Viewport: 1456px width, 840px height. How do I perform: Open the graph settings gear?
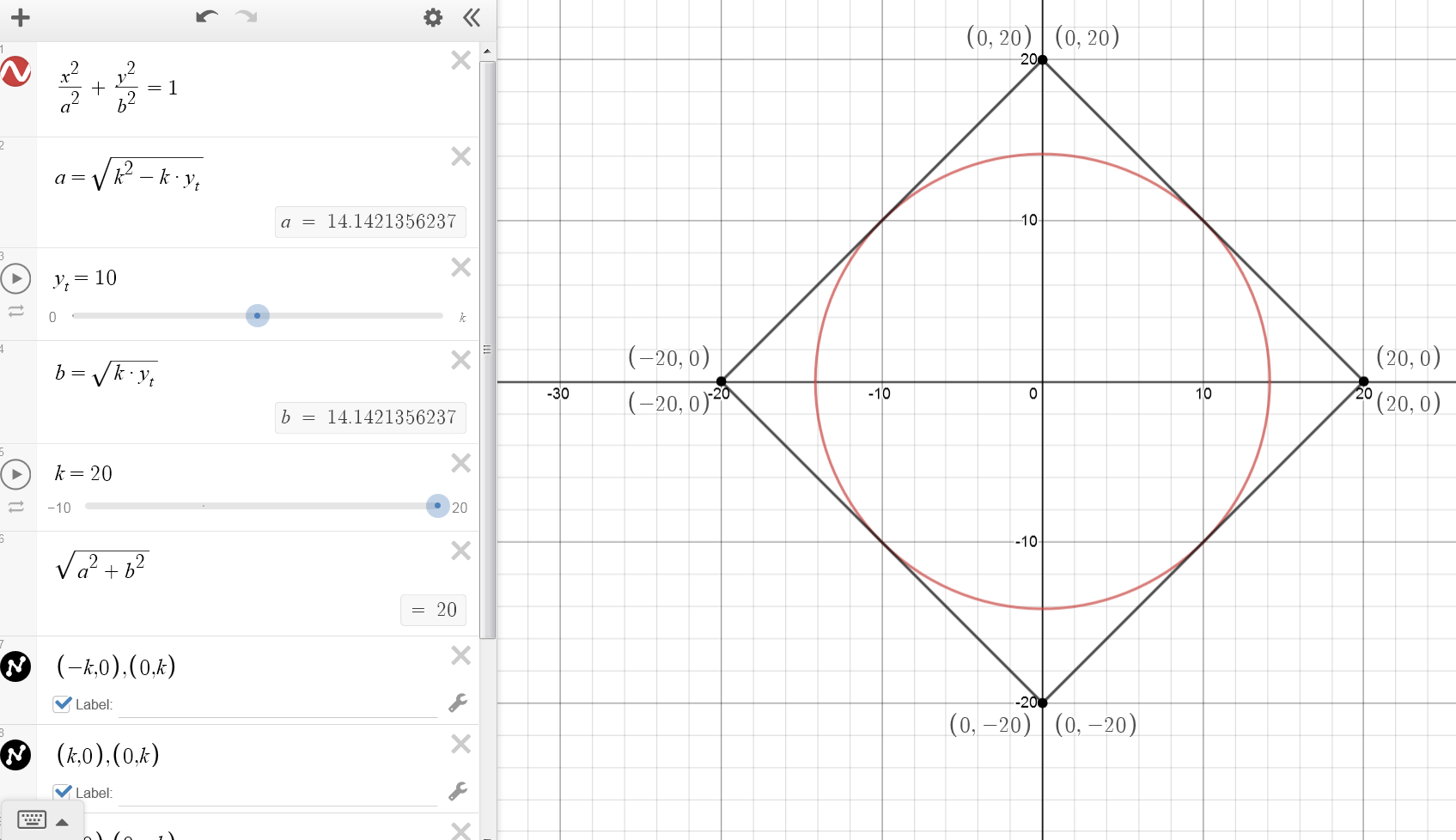click(x=433, y=17)
